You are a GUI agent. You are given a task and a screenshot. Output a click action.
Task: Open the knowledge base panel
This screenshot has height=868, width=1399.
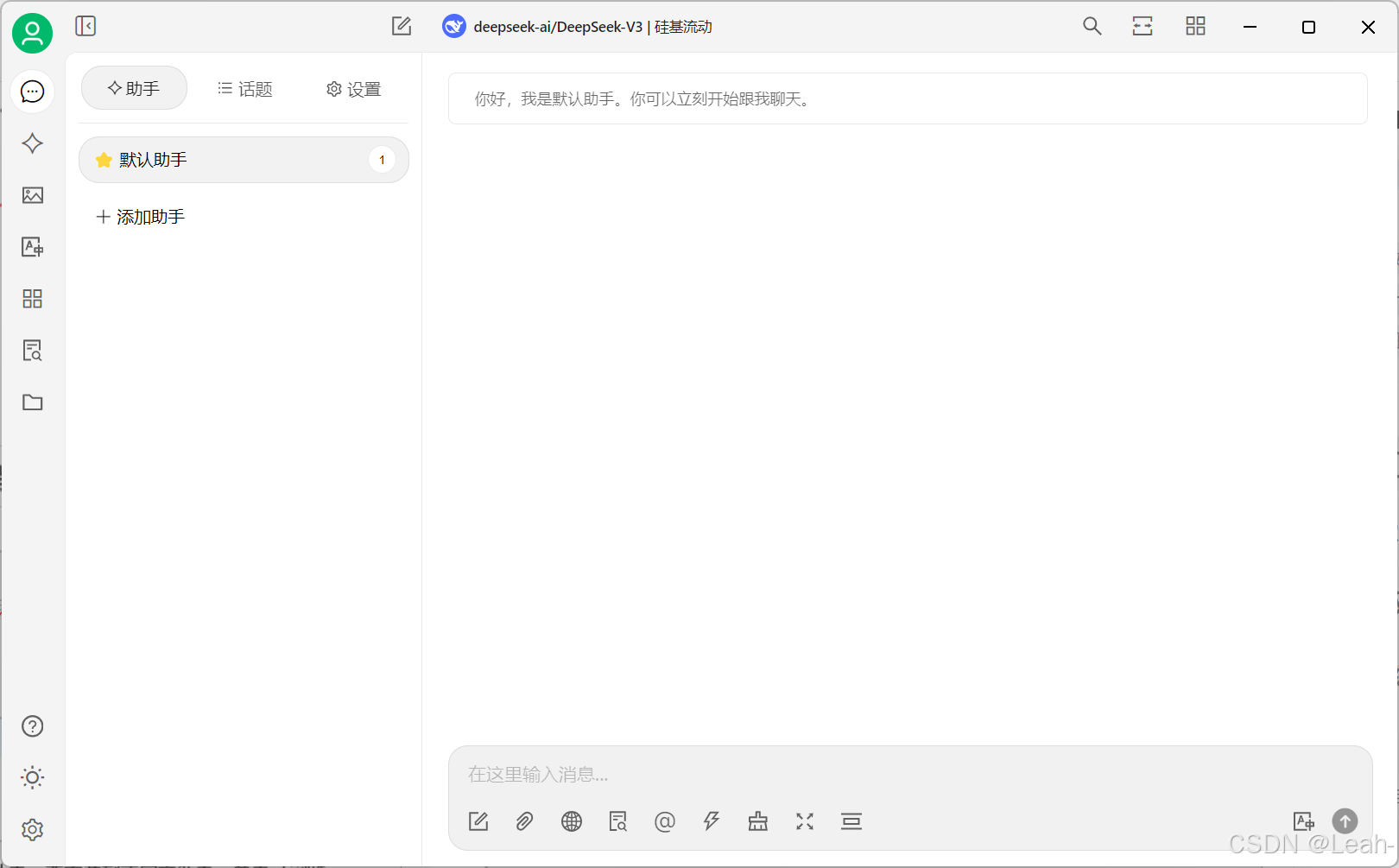[32, 350]
